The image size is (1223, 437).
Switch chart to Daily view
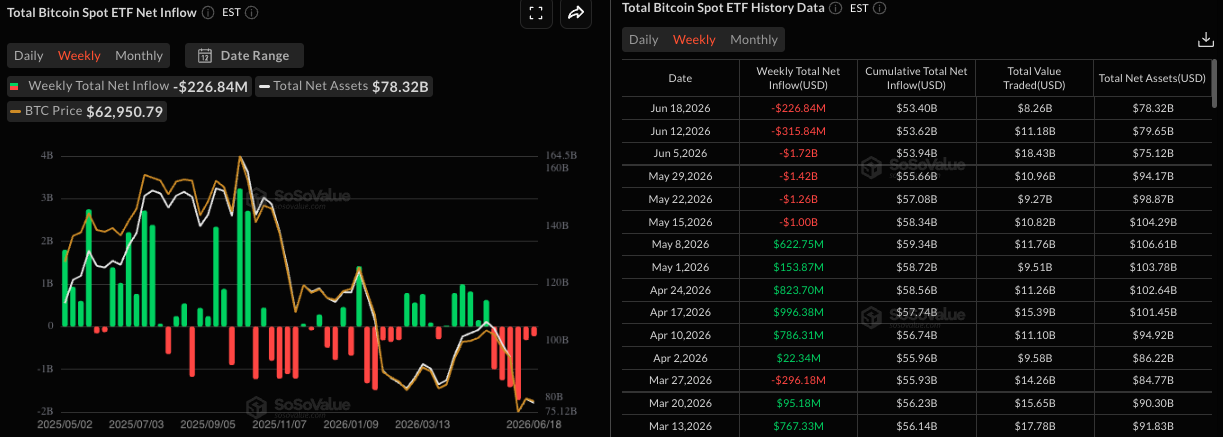coord(28,56)
